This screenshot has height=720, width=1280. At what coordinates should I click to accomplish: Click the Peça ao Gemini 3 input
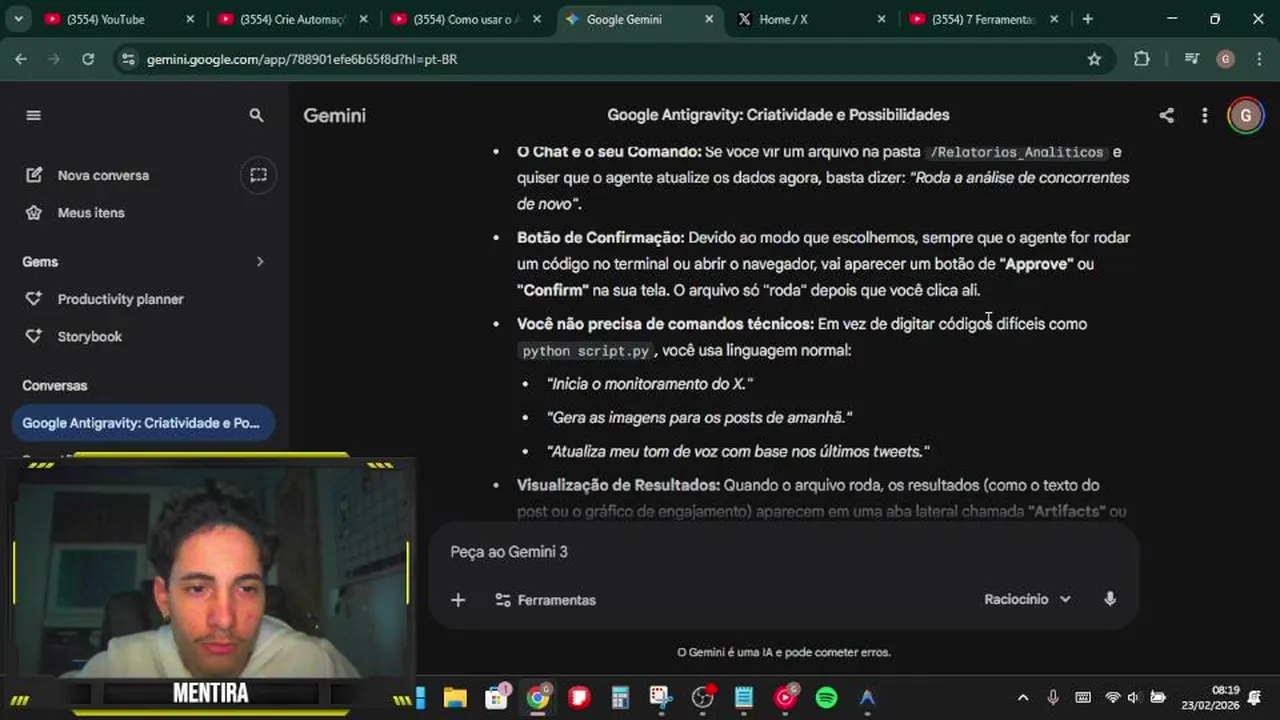click(782, 552)
